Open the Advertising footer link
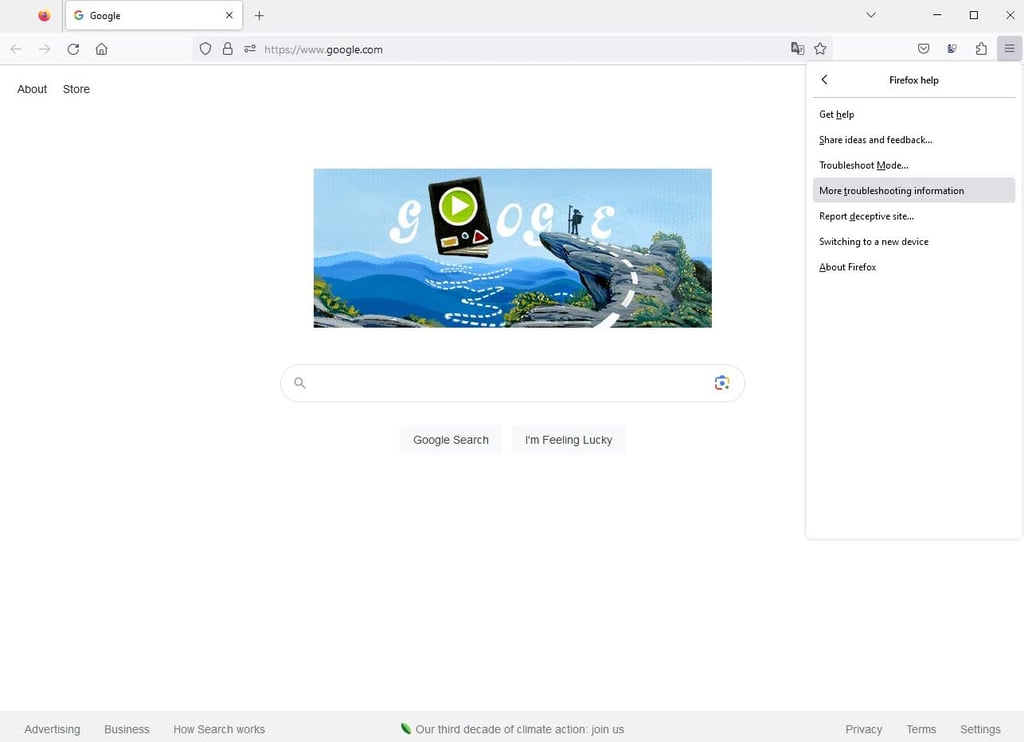Screen dimensions: 1024x742 tap(52, 730)
